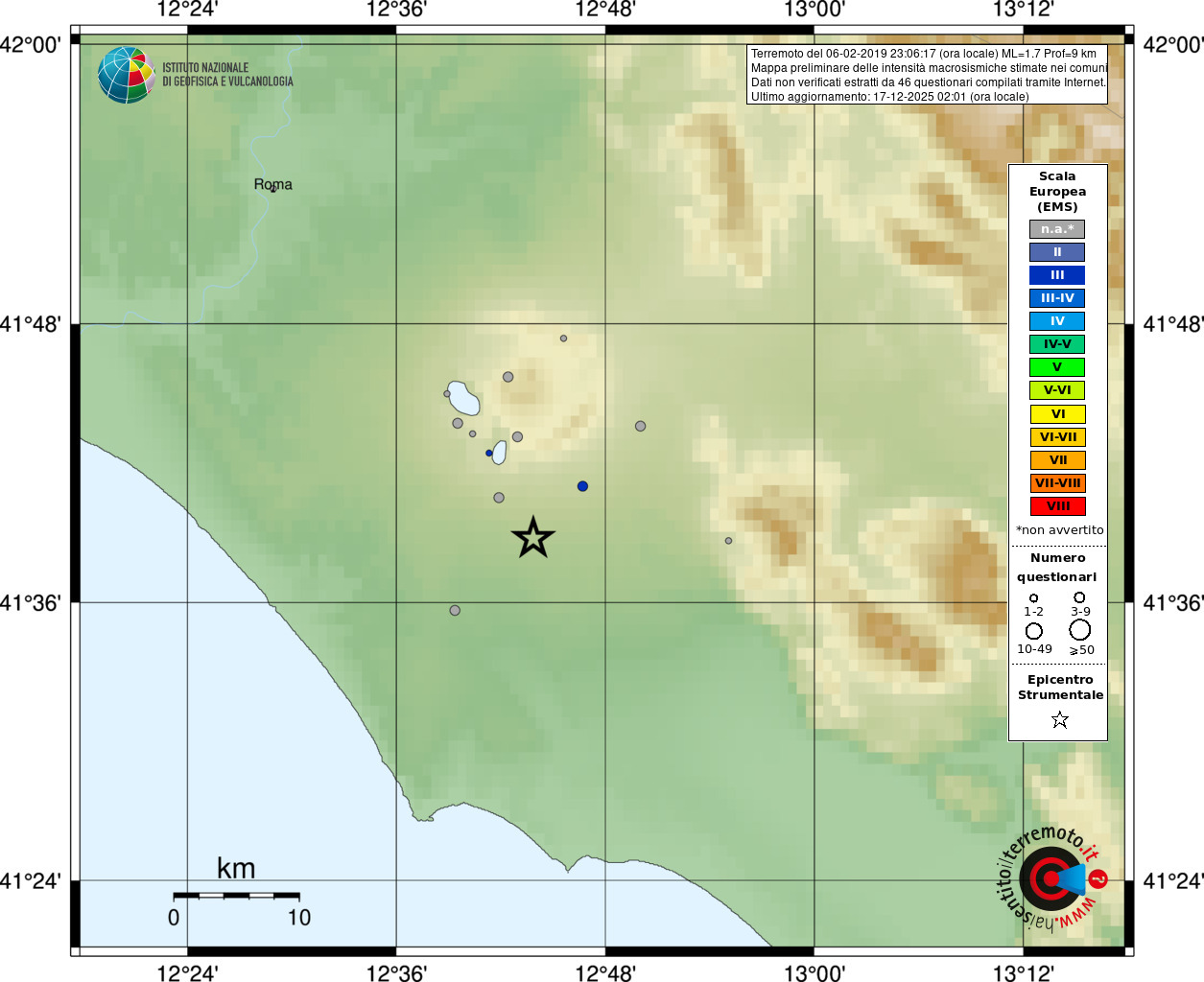Click the ≥50 questionnaire circle in legend
Image resolution: width=1204 pixels, height=982 pixels.
point(1079,630)
